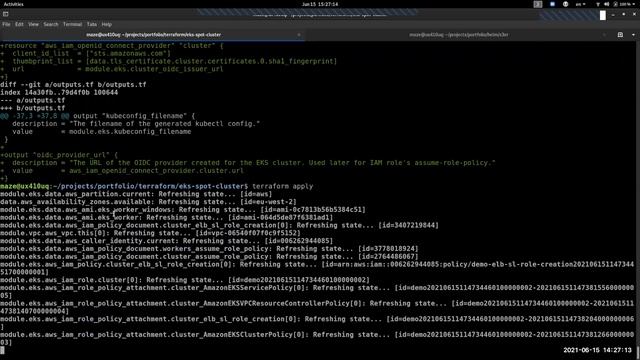Expand the tab list dropdown arrow

tap(633, 35)
